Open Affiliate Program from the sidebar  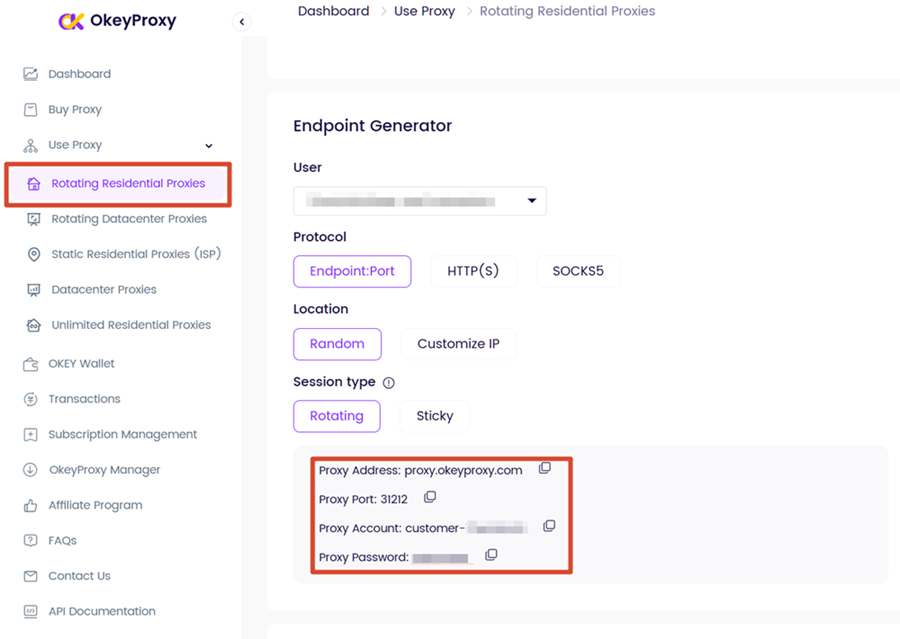(95, 505)
